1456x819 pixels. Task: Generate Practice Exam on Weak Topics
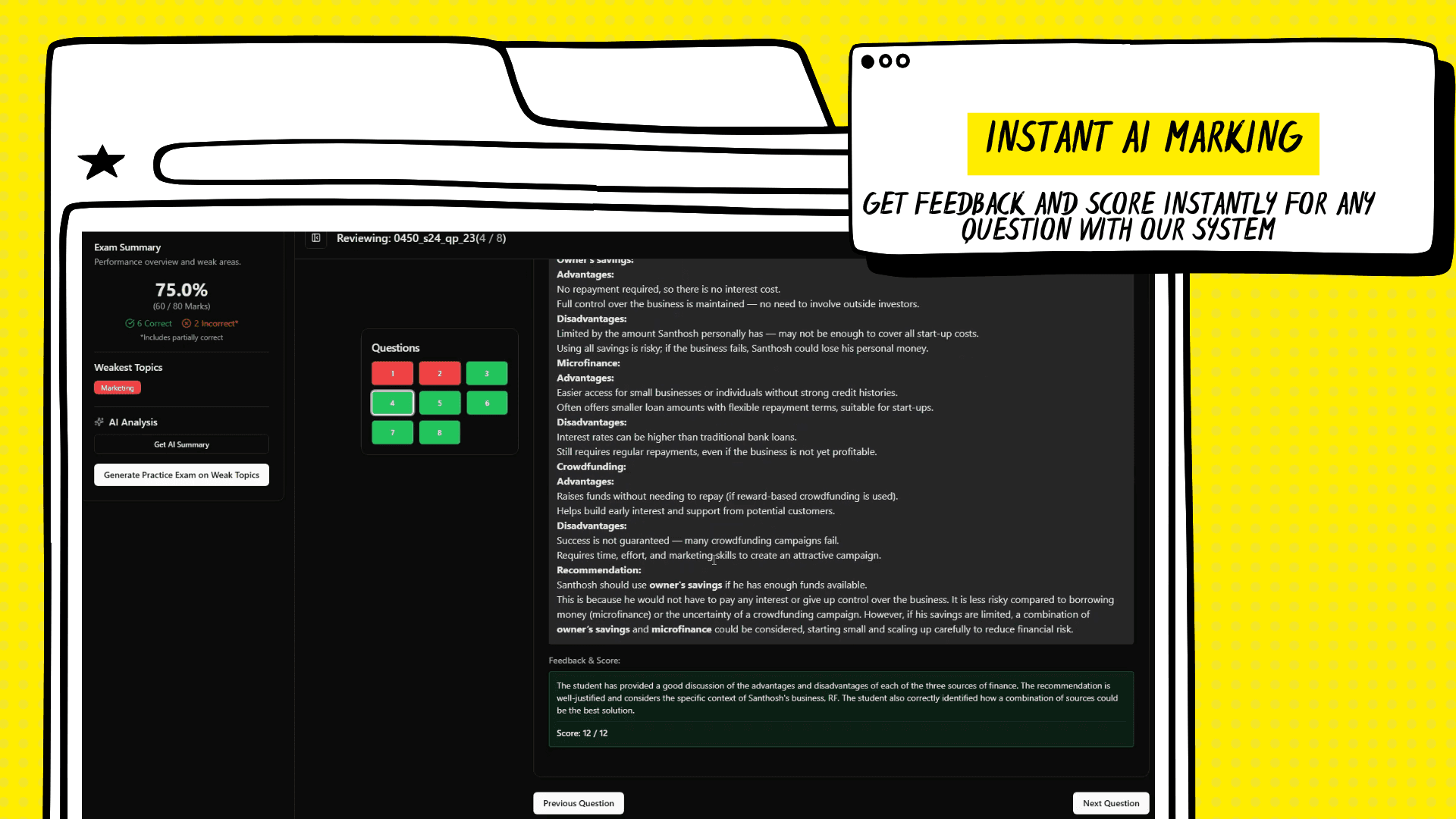click(x=181, y=475)
